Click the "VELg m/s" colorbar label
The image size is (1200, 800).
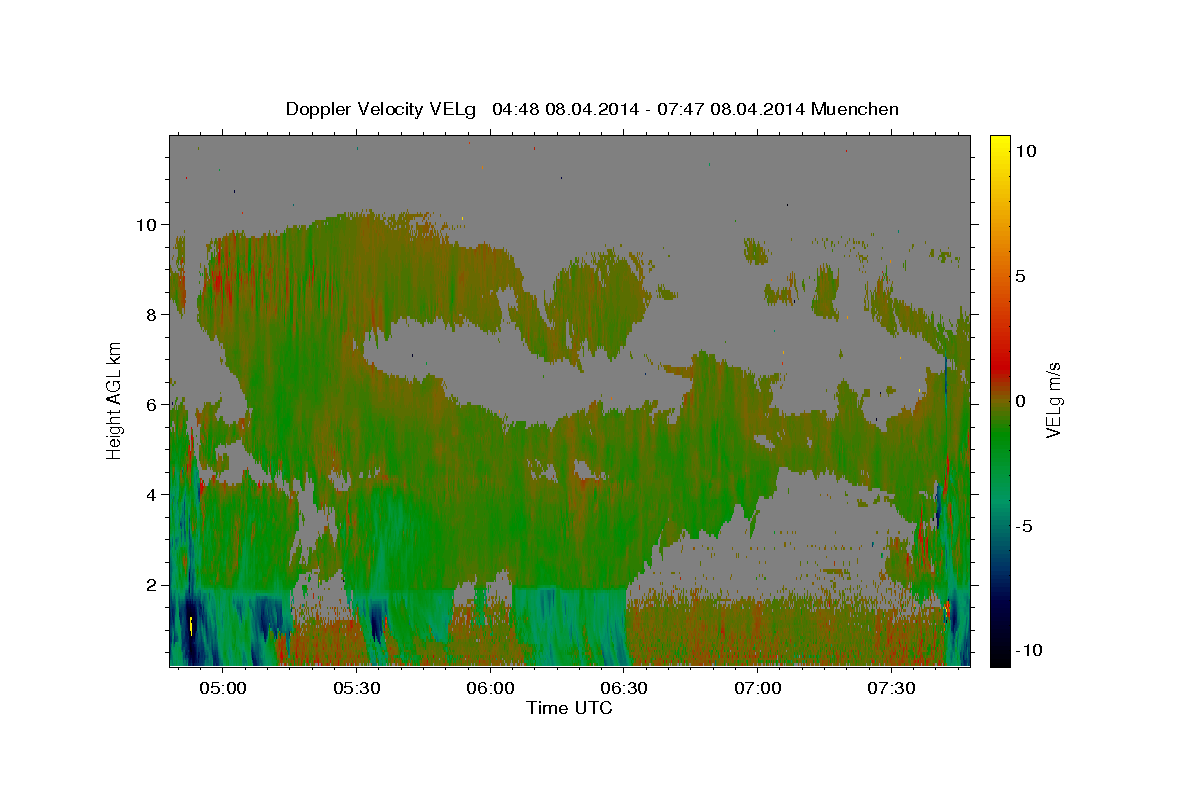pos(1054,399)
